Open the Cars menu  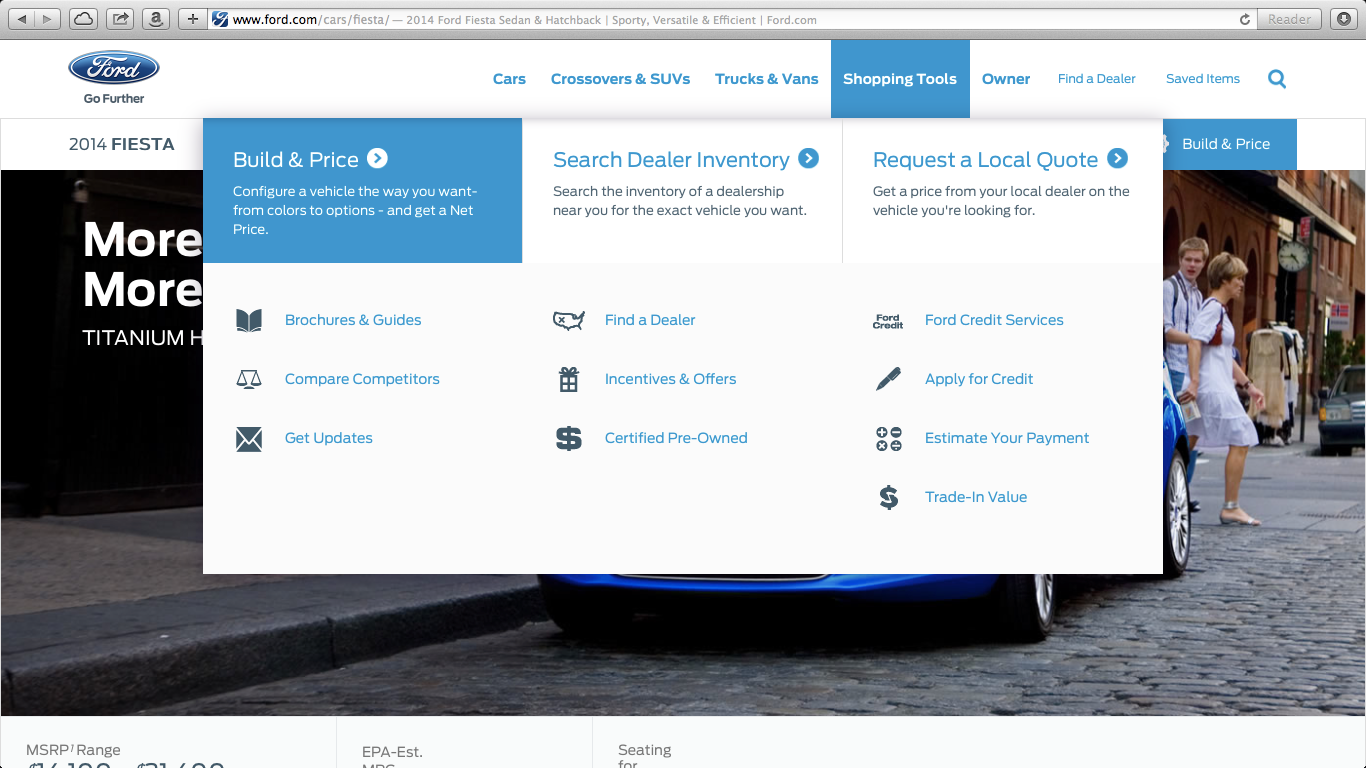tap(509, 79)
